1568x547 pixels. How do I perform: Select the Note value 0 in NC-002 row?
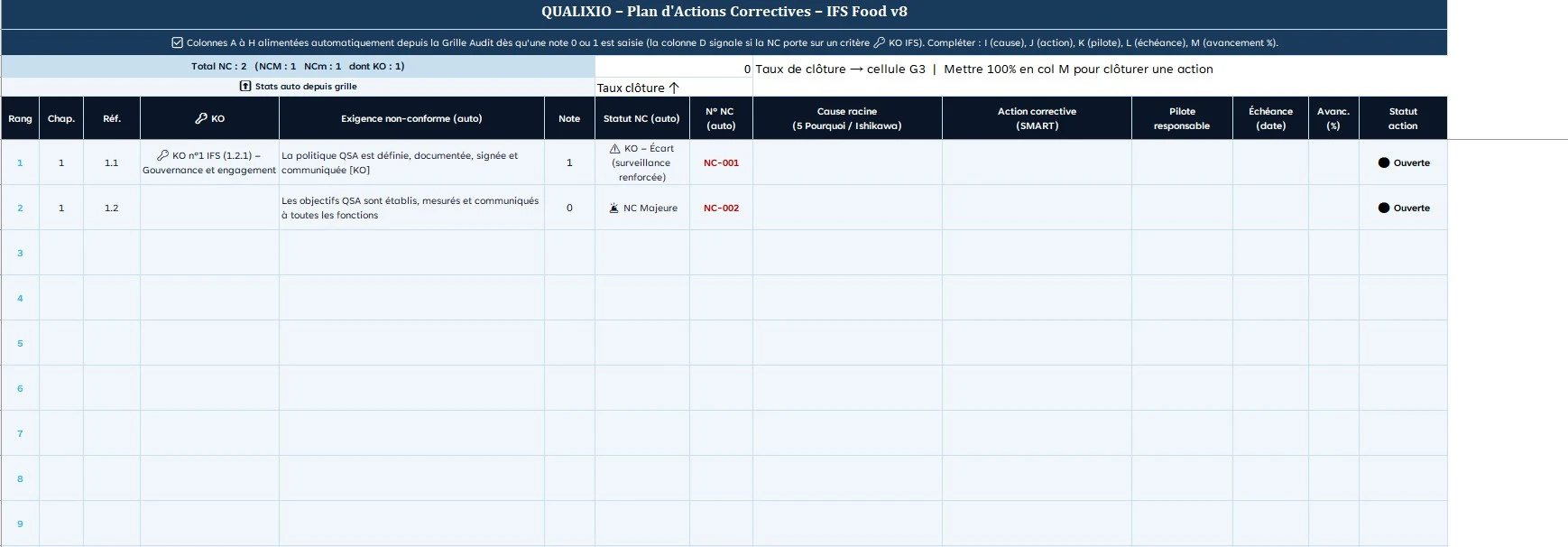point(569,208)
